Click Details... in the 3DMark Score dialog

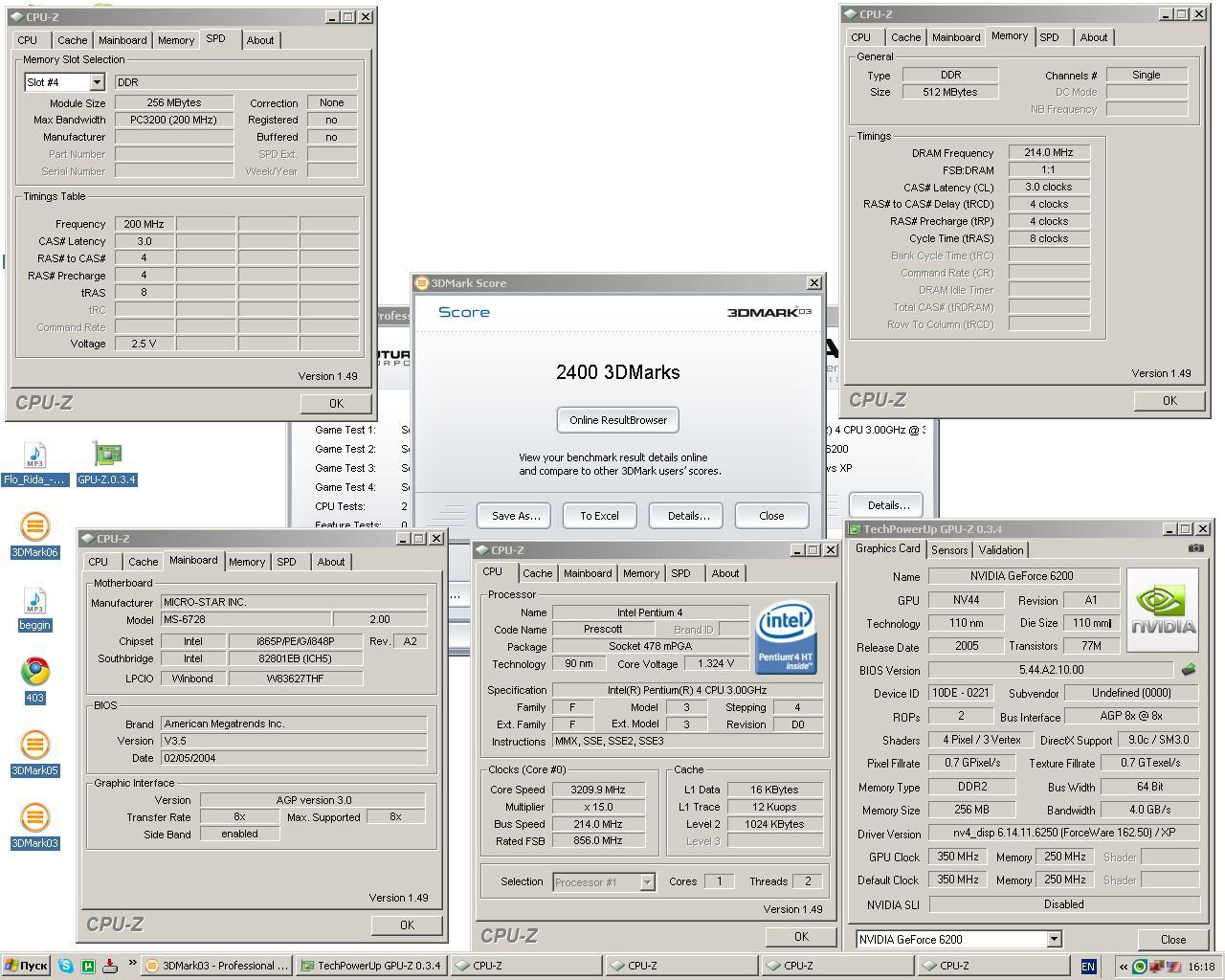[x=688, y=516]
